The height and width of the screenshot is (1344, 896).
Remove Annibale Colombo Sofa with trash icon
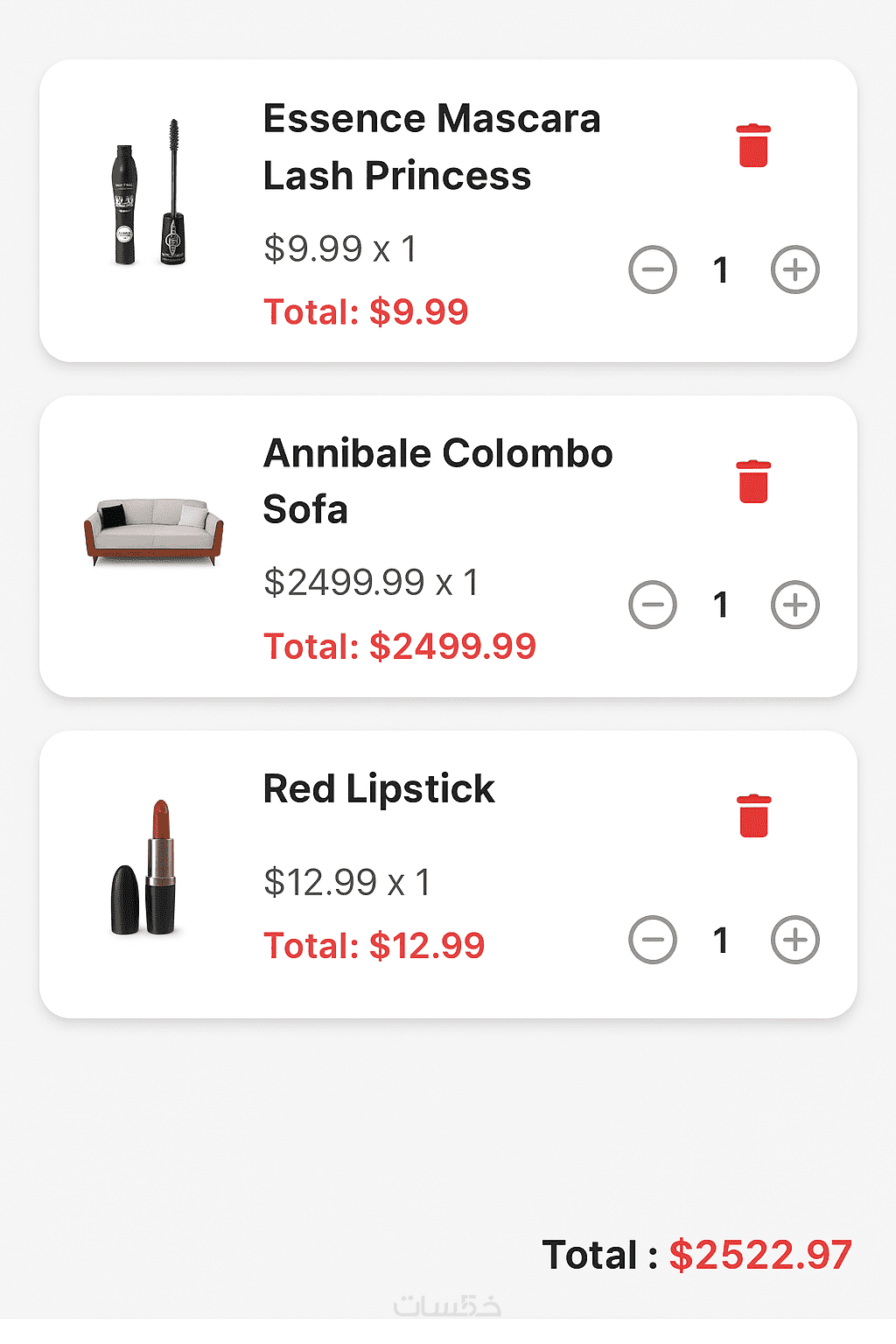[x=752, y=481]
